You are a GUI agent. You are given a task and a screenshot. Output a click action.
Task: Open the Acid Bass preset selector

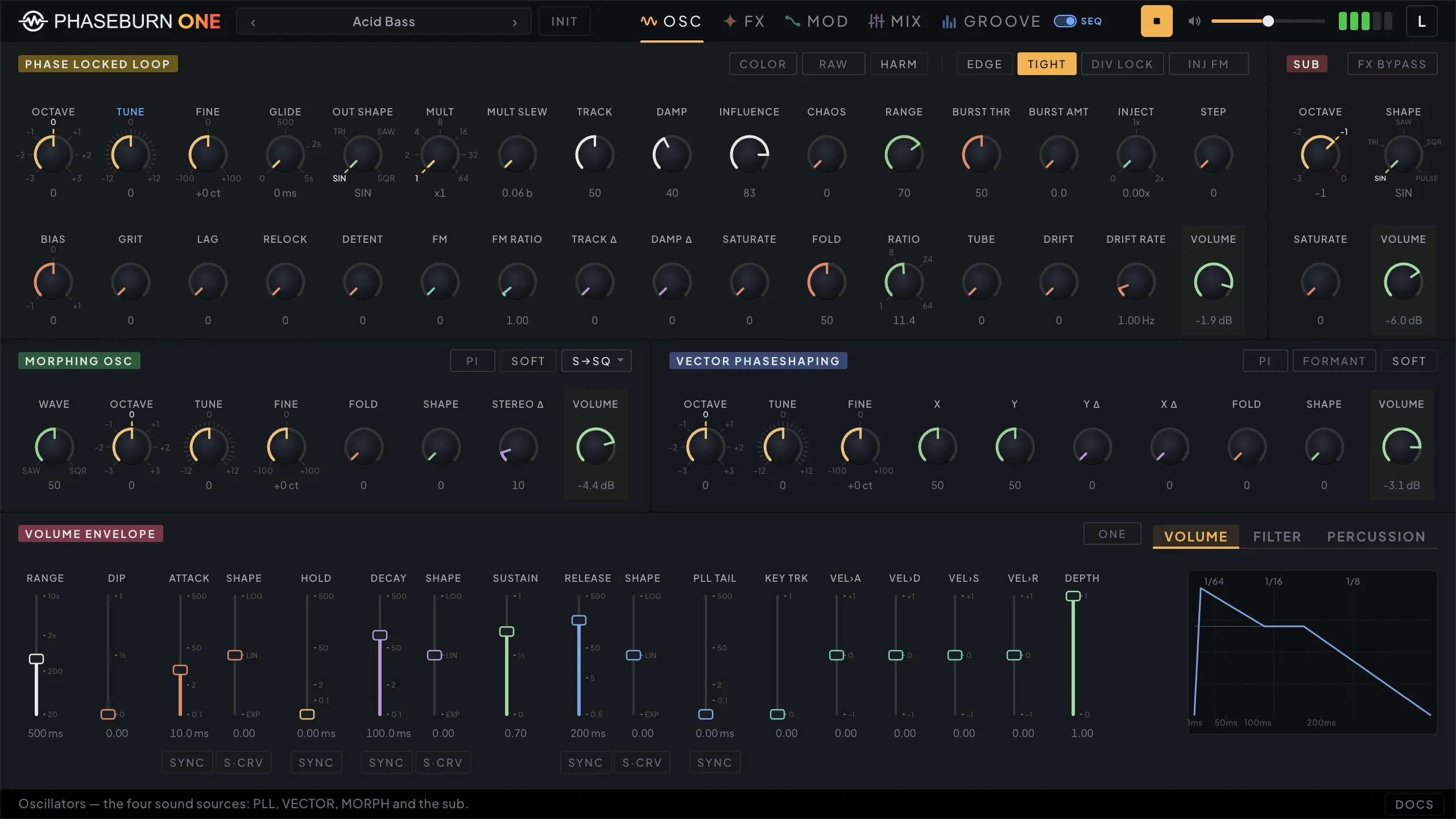pos(384,22)
